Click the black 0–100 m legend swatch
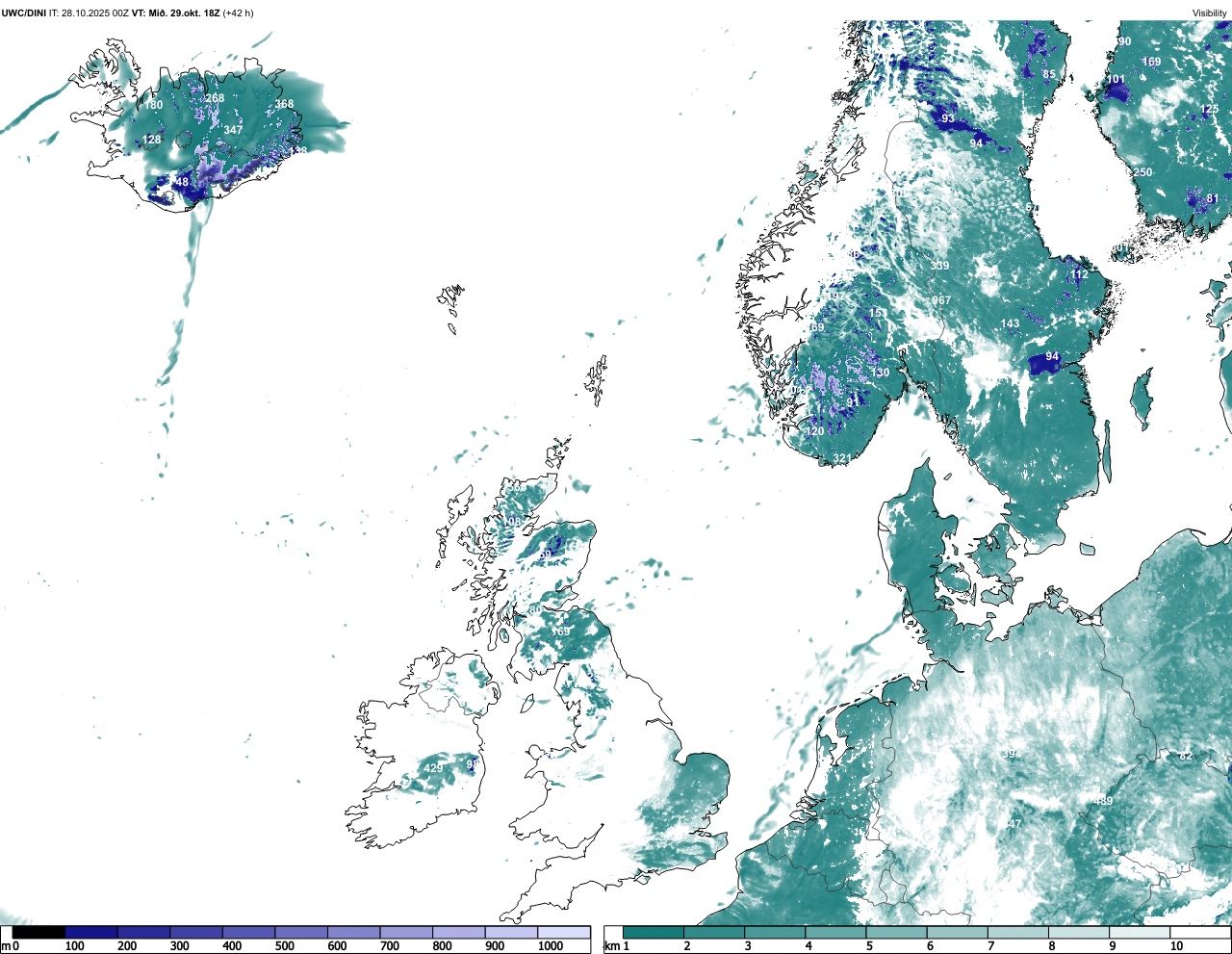Screen dimensions: 1232x954 tap(39, 932)
